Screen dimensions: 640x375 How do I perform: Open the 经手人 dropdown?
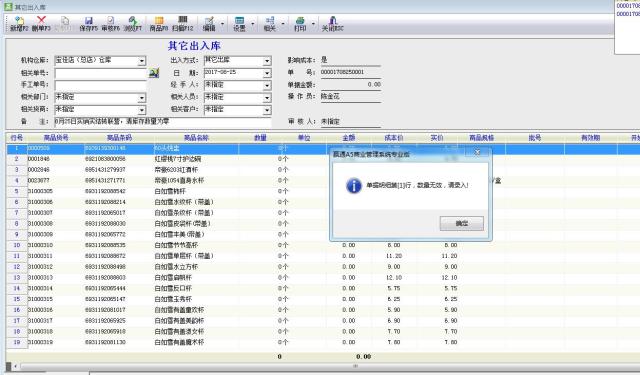coord(267,86)
